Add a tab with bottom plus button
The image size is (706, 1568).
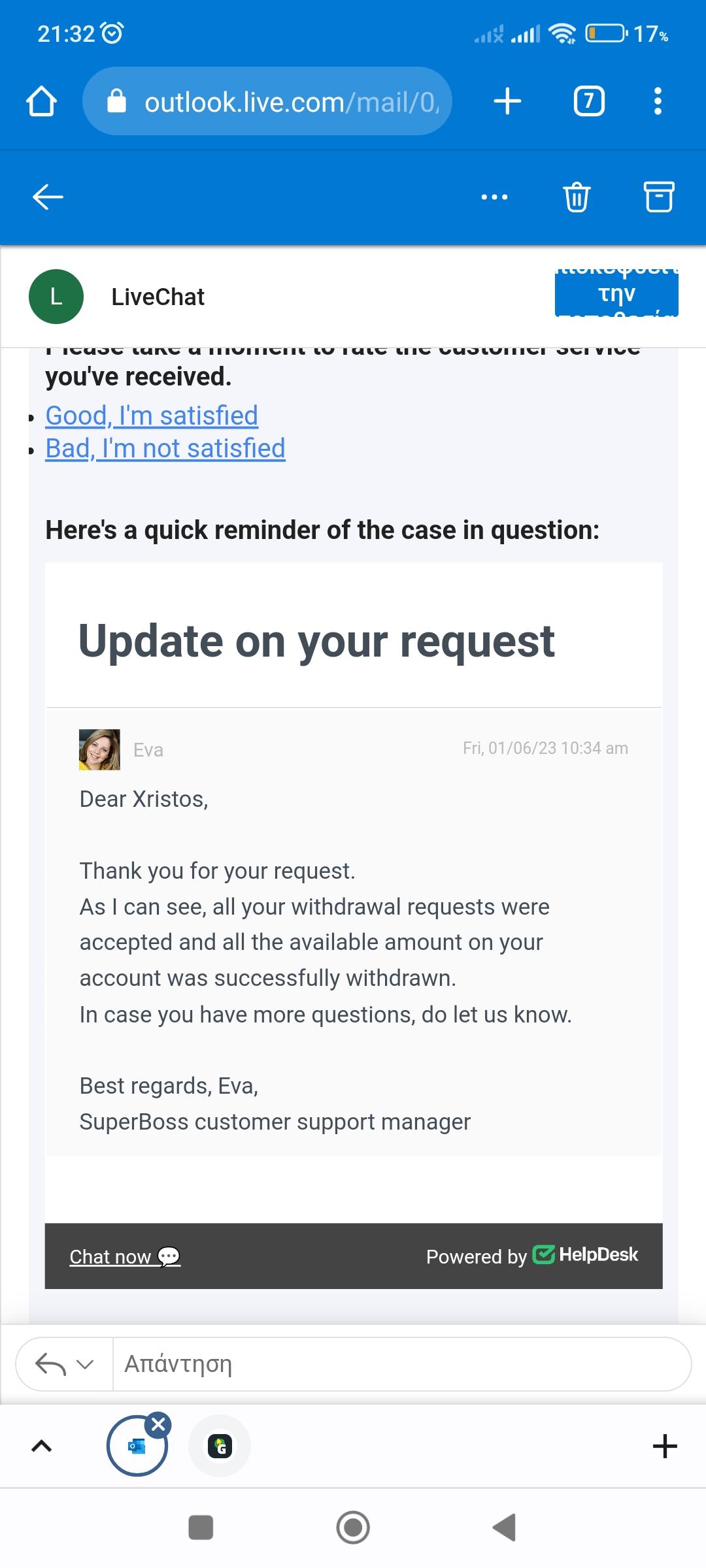pyautogui.click(x=665, y=1446)
